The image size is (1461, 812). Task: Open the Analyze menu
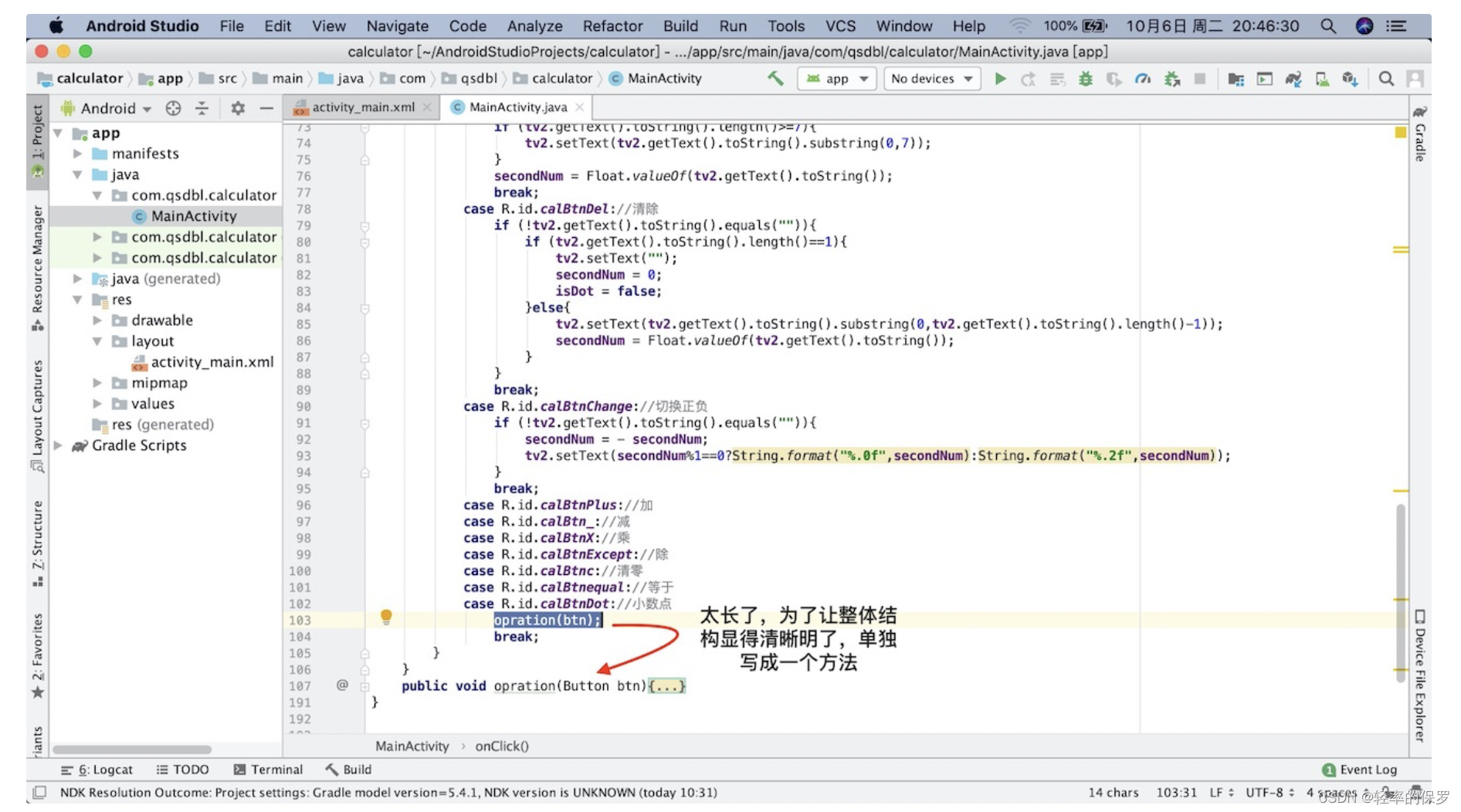click(x=534, y=25)
